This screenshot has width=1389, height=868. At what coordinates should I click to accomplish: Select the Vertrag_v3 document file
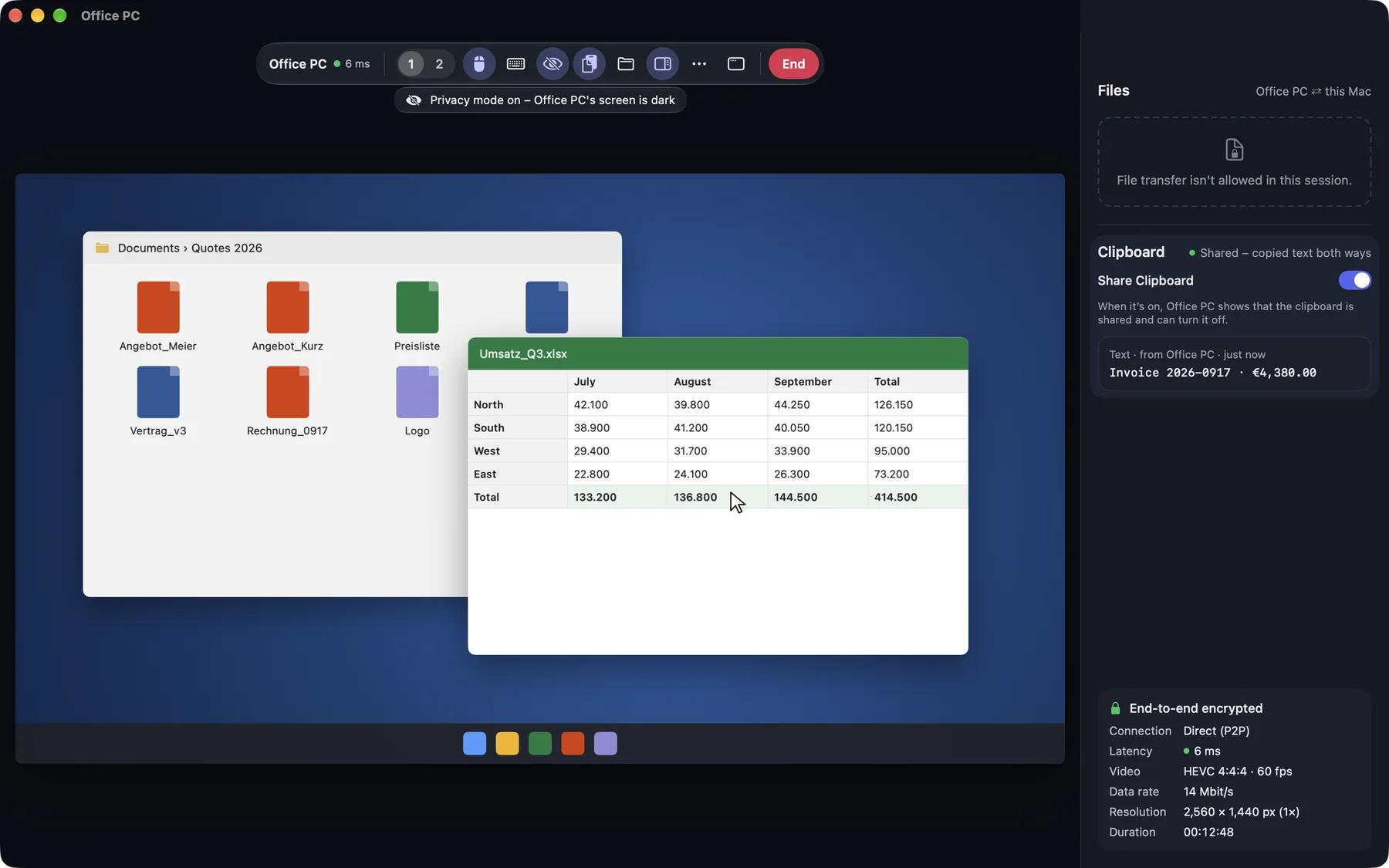click(x=158, y=401)
